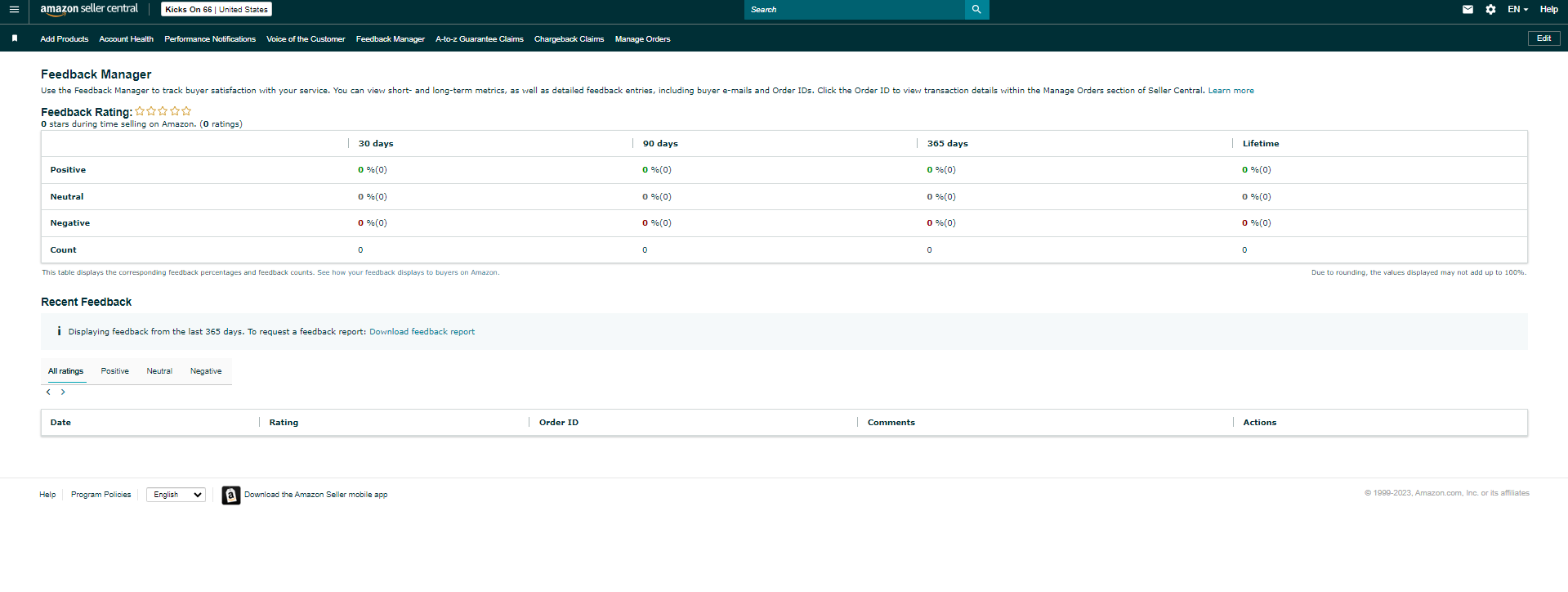Screen dimensions: 1568x592
Task: Open Performance Notifications
Action: click(210, 39)
